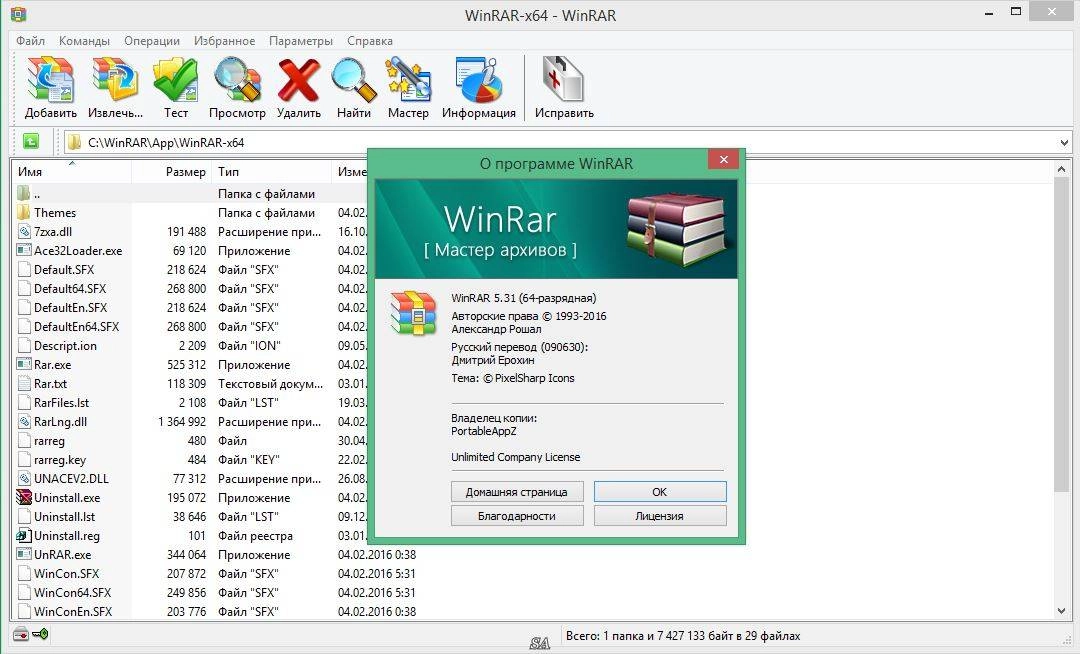Confirm the About dialog with OK

point(660,492)
